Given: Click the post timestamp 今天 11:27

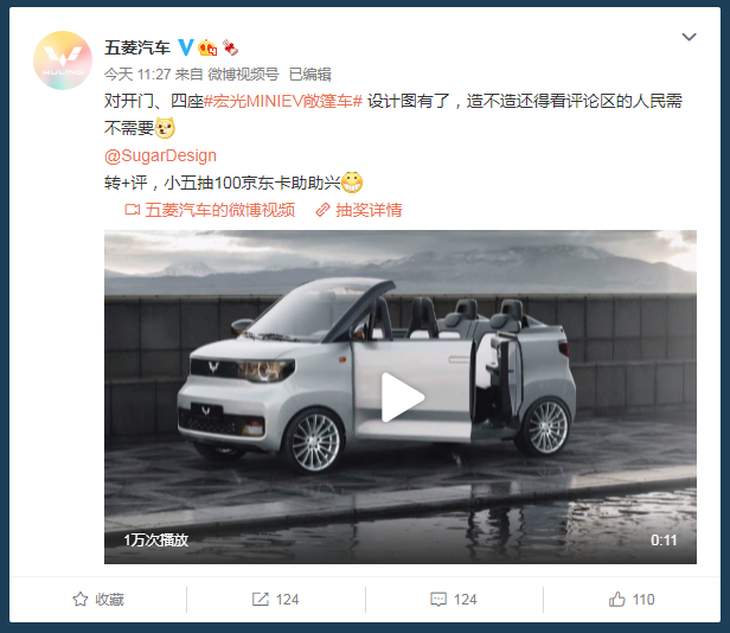Looking at the screenshot, I should click(137, 74).
